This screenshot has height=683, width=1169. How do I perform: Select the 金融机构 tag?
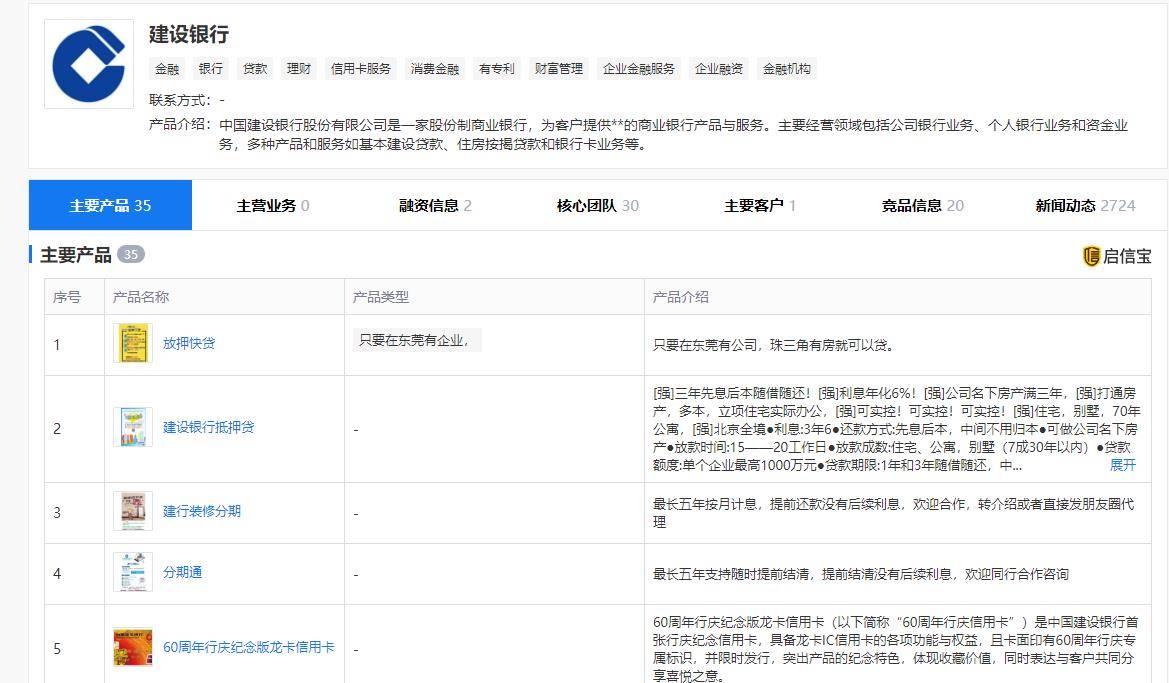pyautogui.click(x=785, y=68)
